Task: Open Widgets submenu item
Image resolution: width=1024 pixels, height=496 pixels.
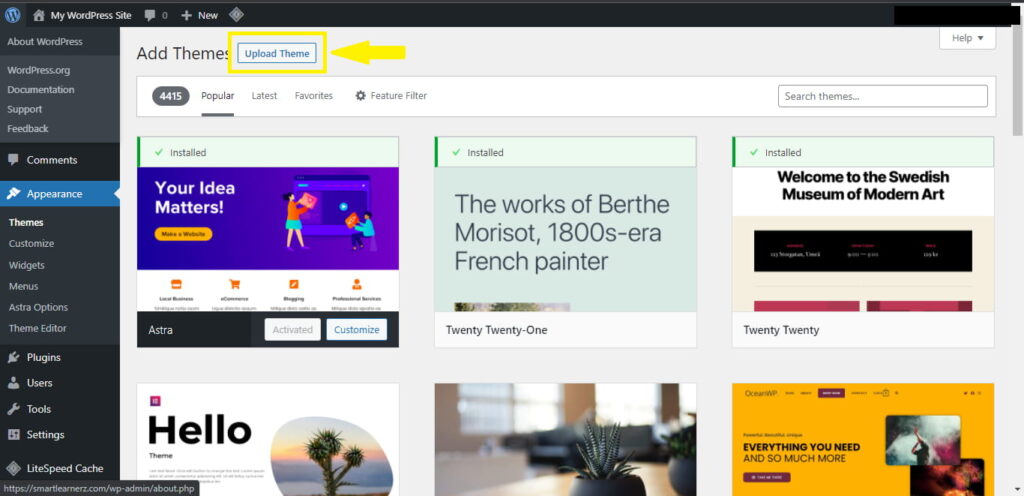Action: click(x=27, y=265)
